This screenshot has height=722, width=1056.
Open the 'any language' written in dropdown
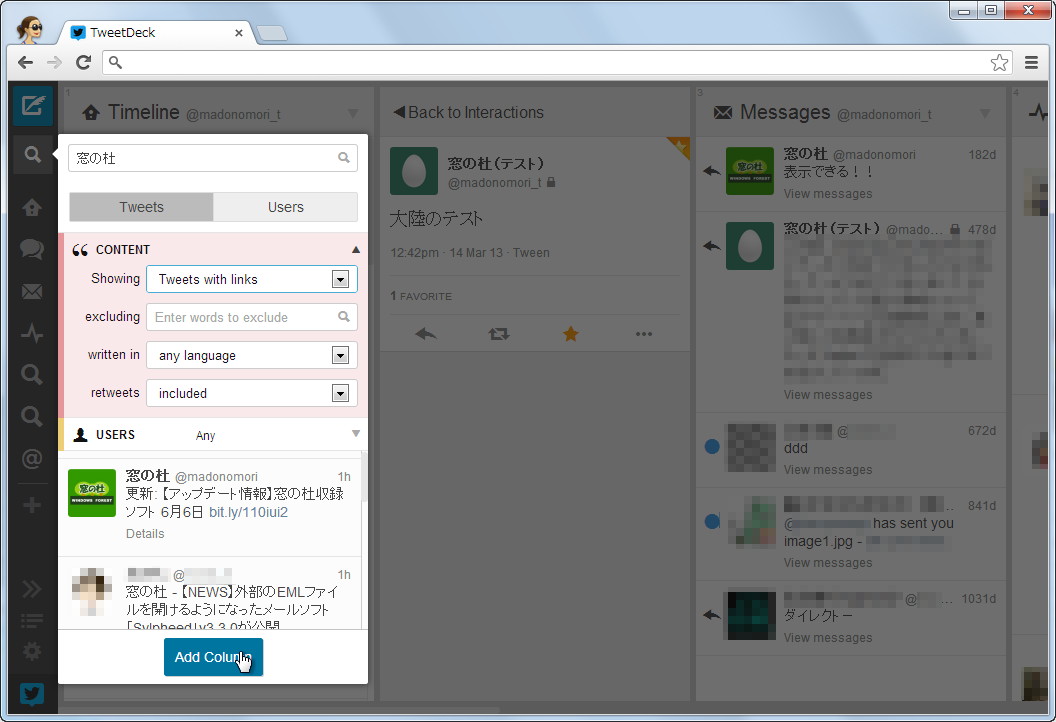[x=251, y=355]
